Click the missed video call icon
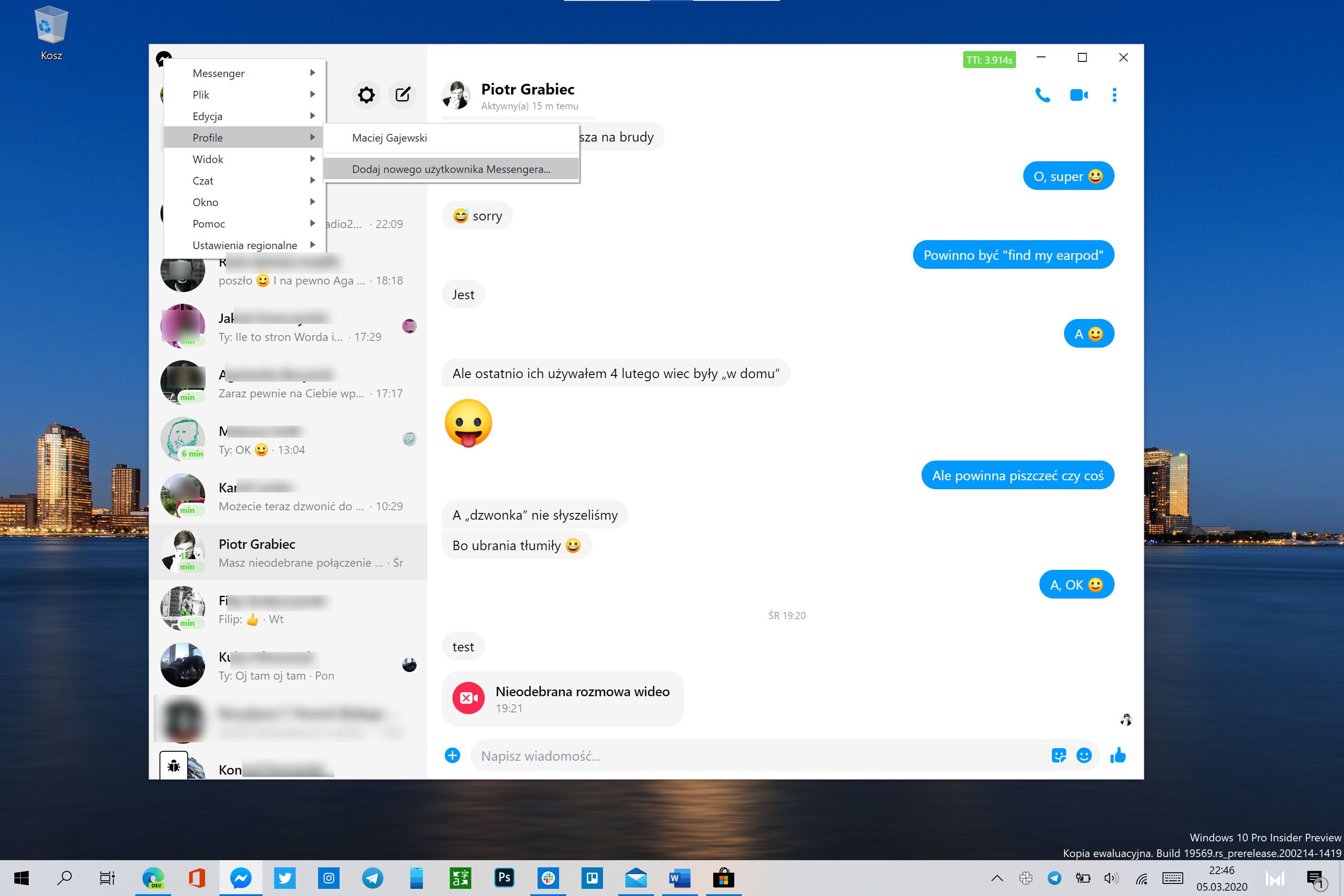Image resolution: width=1344 pixels, height=896 pixels. (x=469, y=698)
